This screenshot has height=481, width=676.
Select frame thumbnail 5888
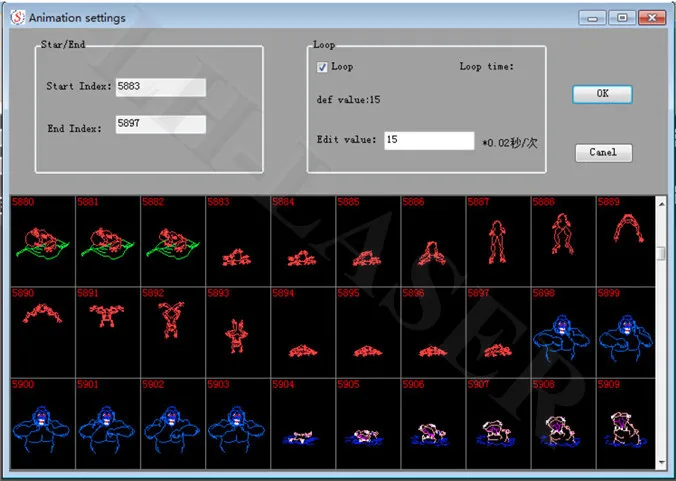click(564, 241)
